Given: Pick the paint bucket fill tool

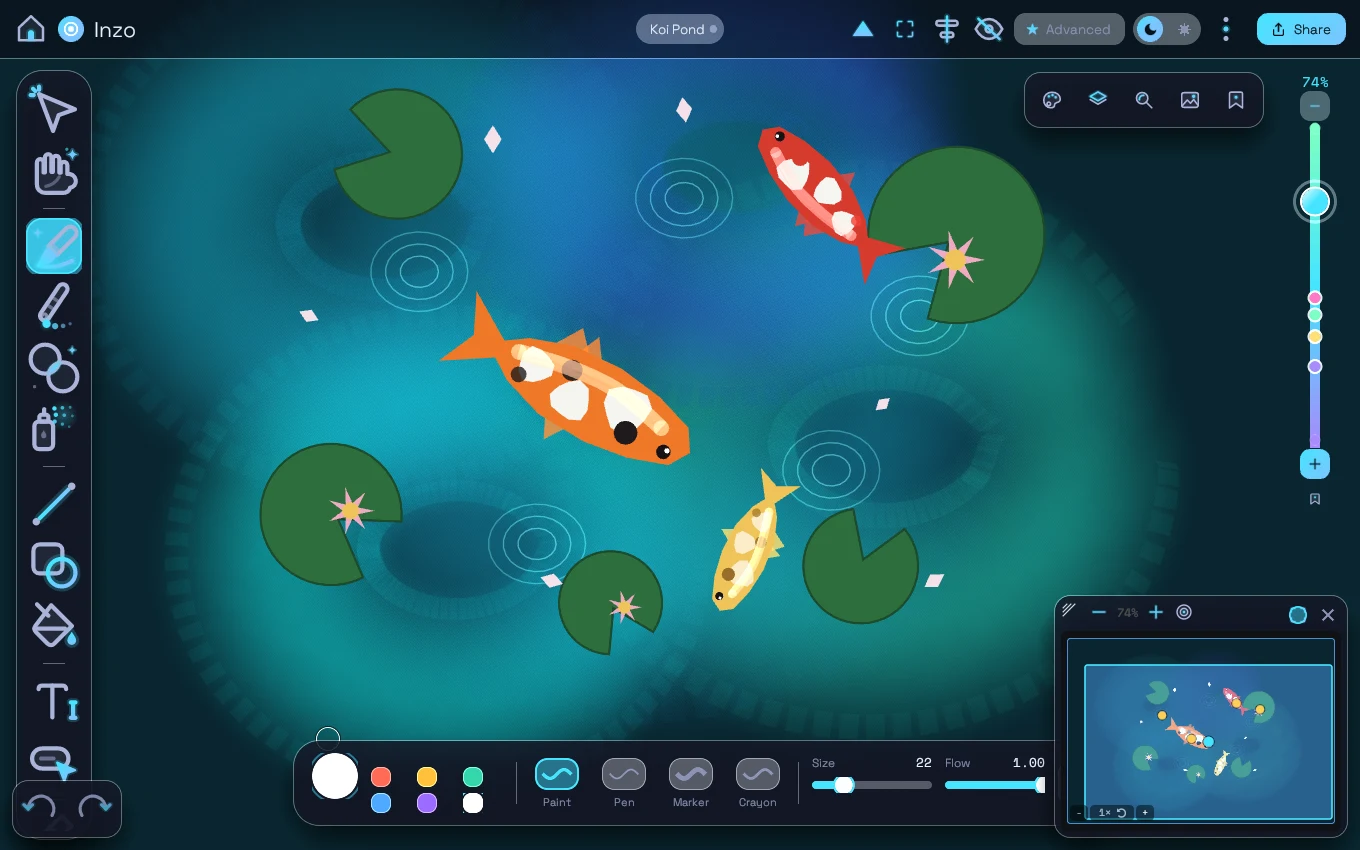Looking at the screenshot, I should tap(54, 624).
